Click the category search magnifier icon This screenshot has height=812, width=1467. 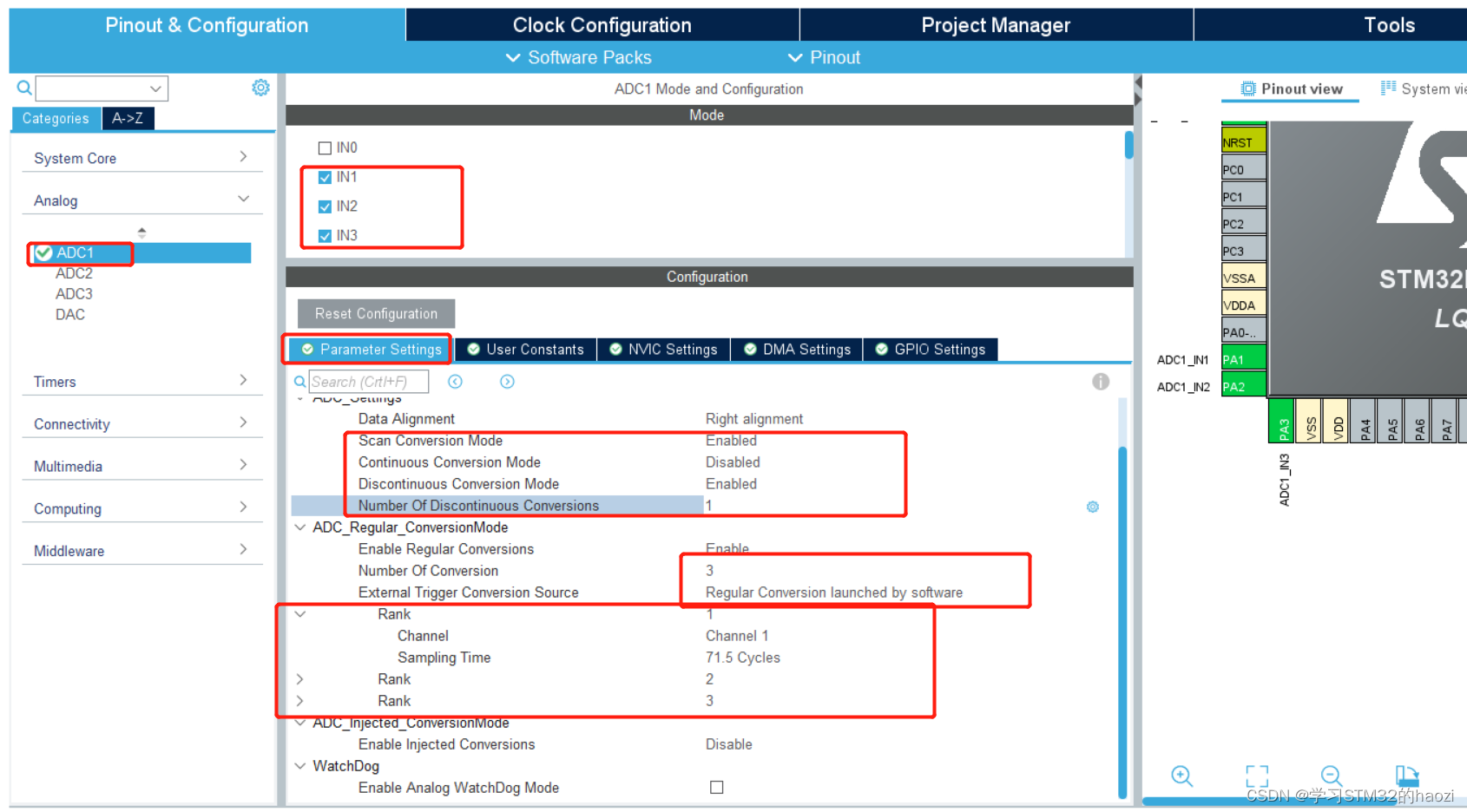coord(24,88)
